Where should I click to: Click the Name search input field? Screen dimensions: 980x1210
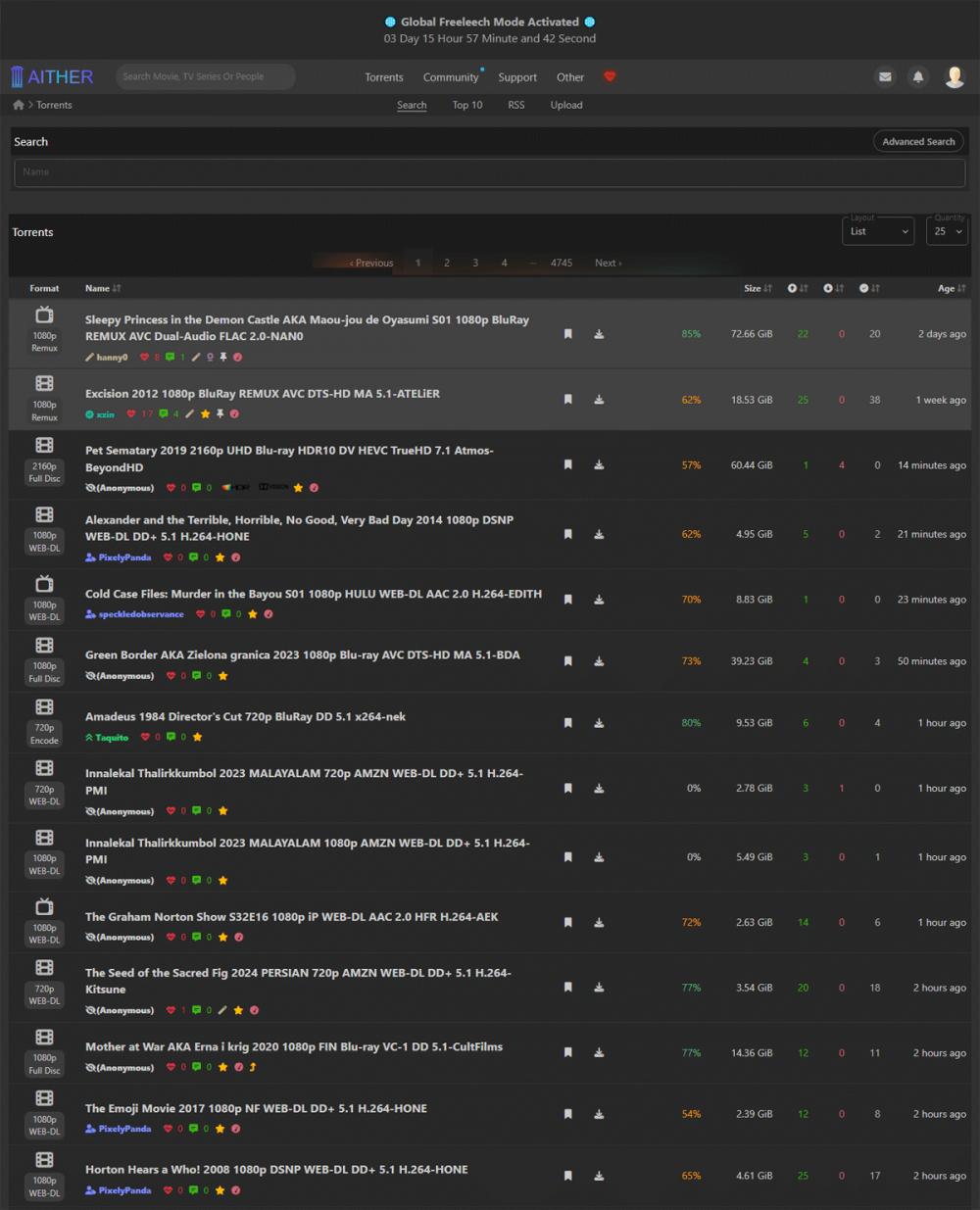point(489,172)
